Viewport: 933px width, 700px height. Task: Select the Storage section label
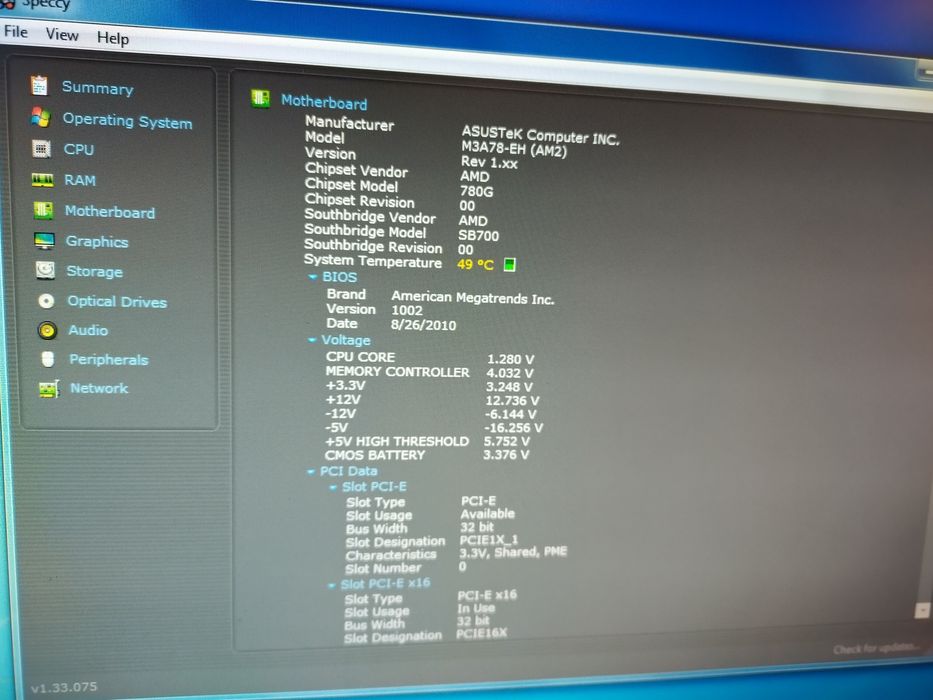tap(95, 271)
